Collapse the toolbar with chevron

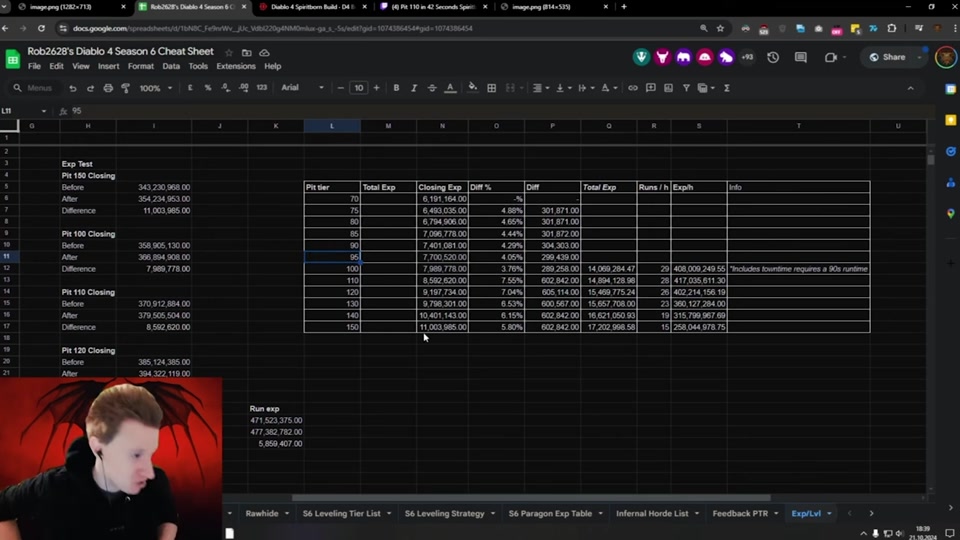click(x=910, y=88)
